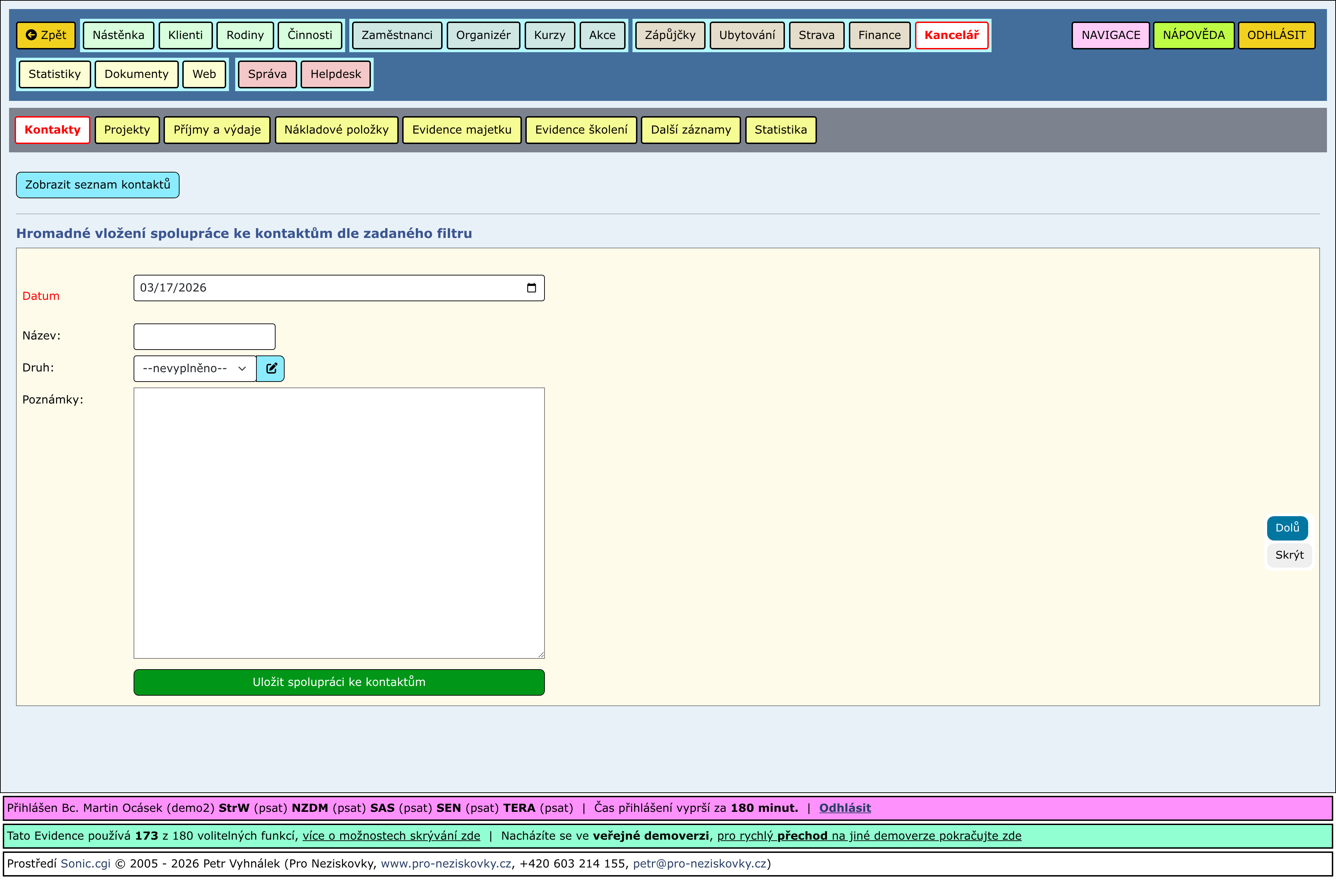Open the date picker calendar icon
Screen dimensions: 1336x896
click(x=531, y=288)
